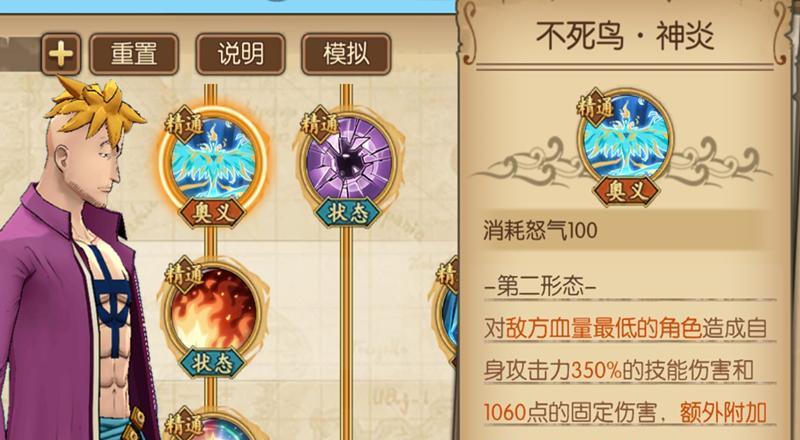Click the 重置 reset button

[134, 54]
